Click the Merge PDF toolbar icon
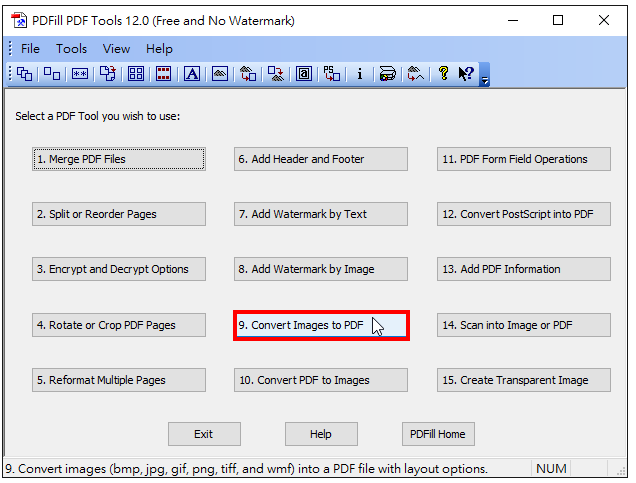The width and height of the screenshot is (636, 483). coord(25,74)
